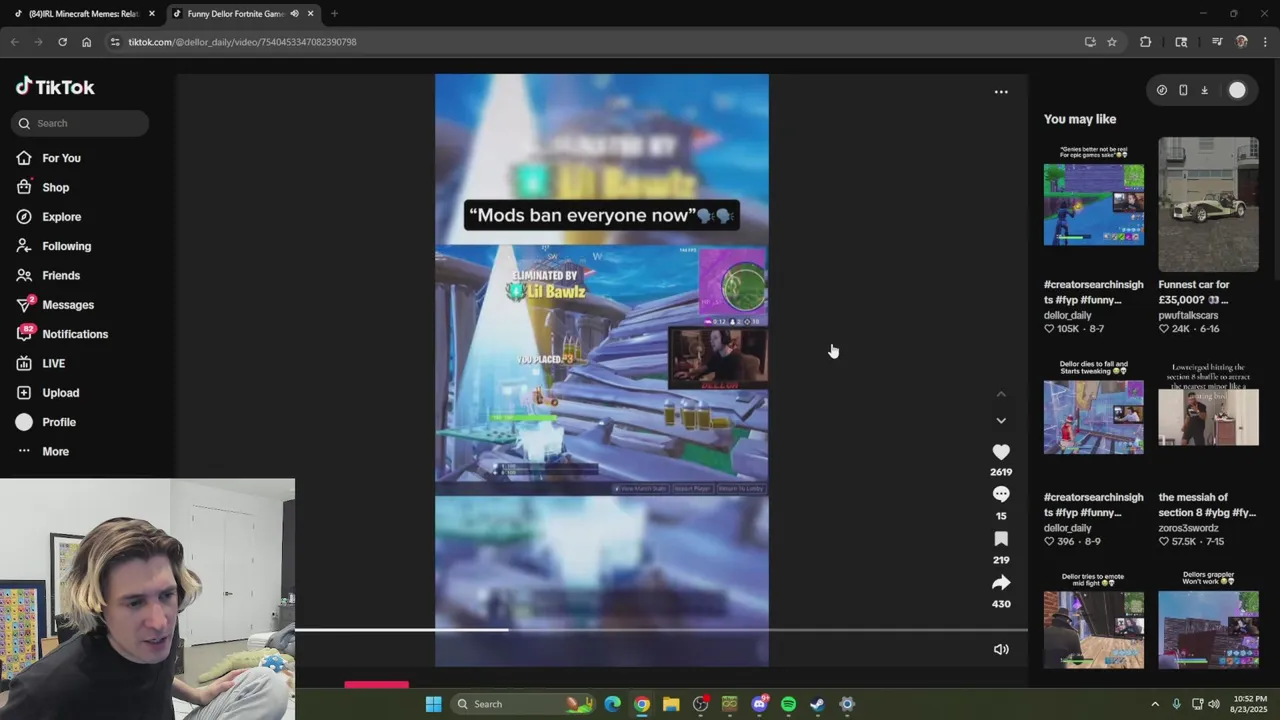Open the 'Genies better not be real' thumbnail

point(1094,204)
